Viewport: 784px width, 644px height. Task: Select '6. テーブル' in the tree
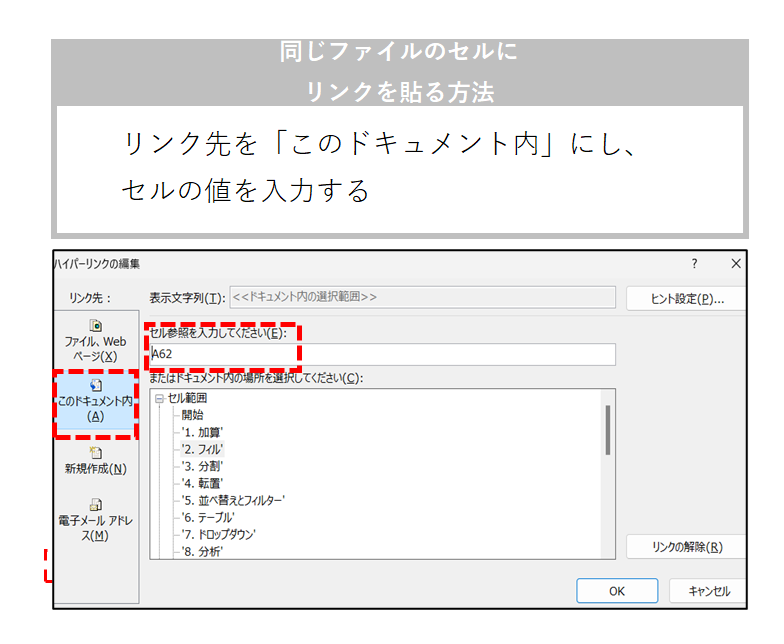(x=208, y=517)
